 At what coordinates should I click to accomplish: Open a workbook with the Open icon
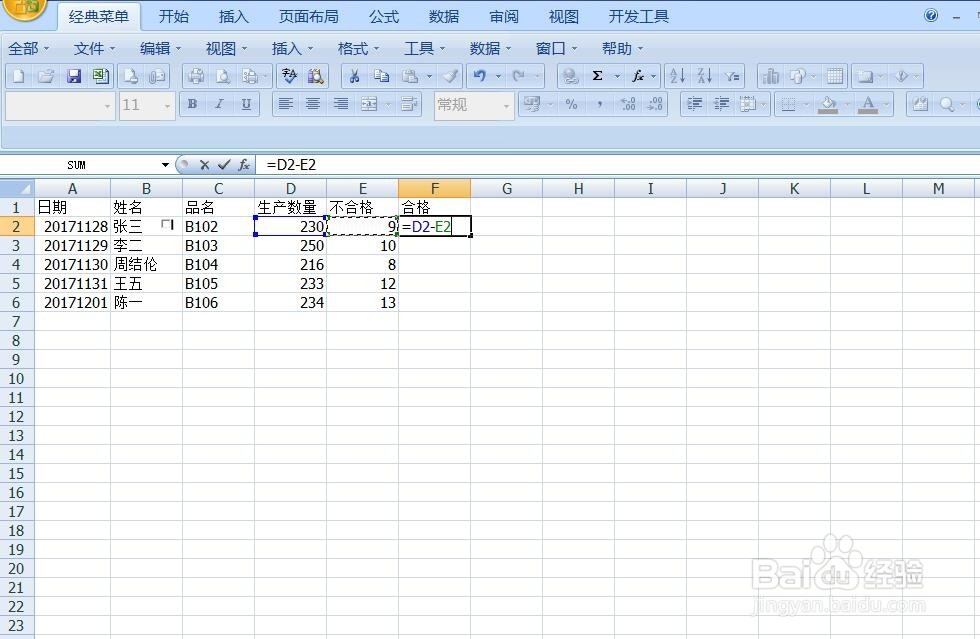tap(46, 75)
